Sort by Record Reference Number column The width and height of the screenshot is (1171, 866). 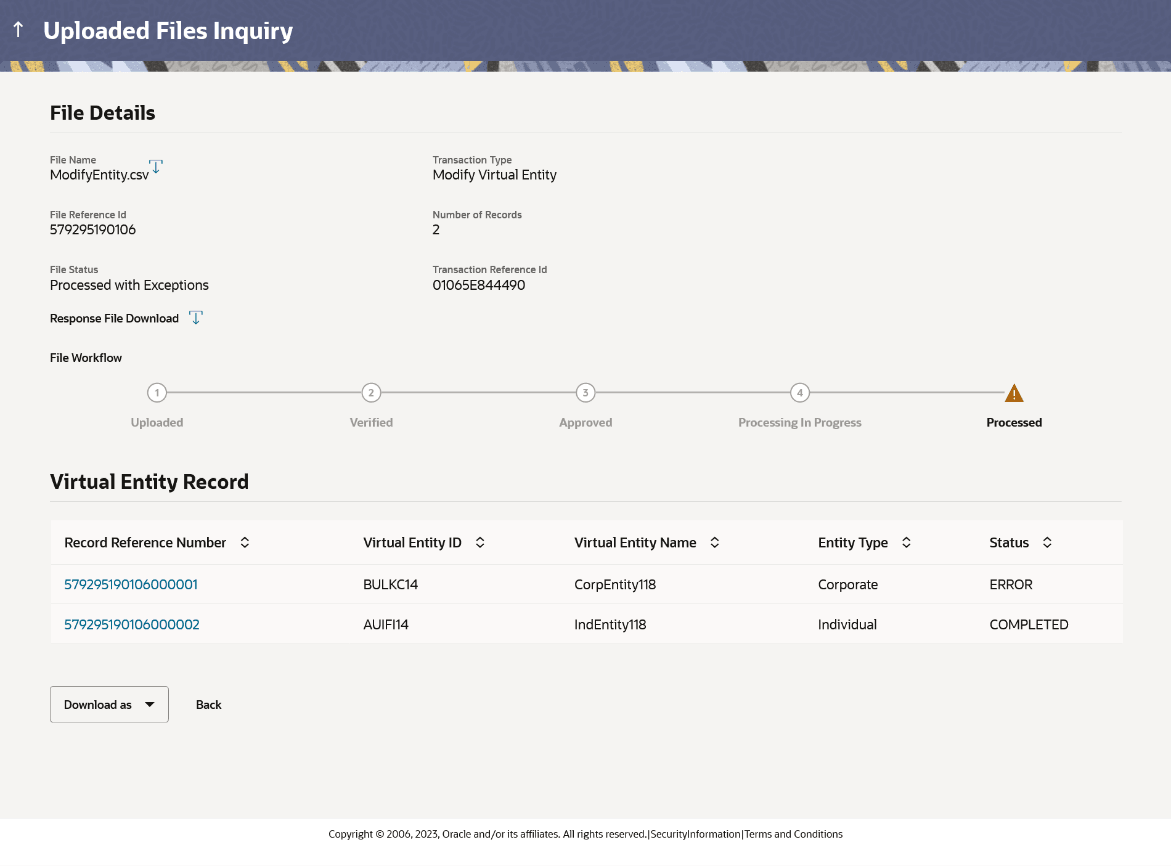point(245,542)
